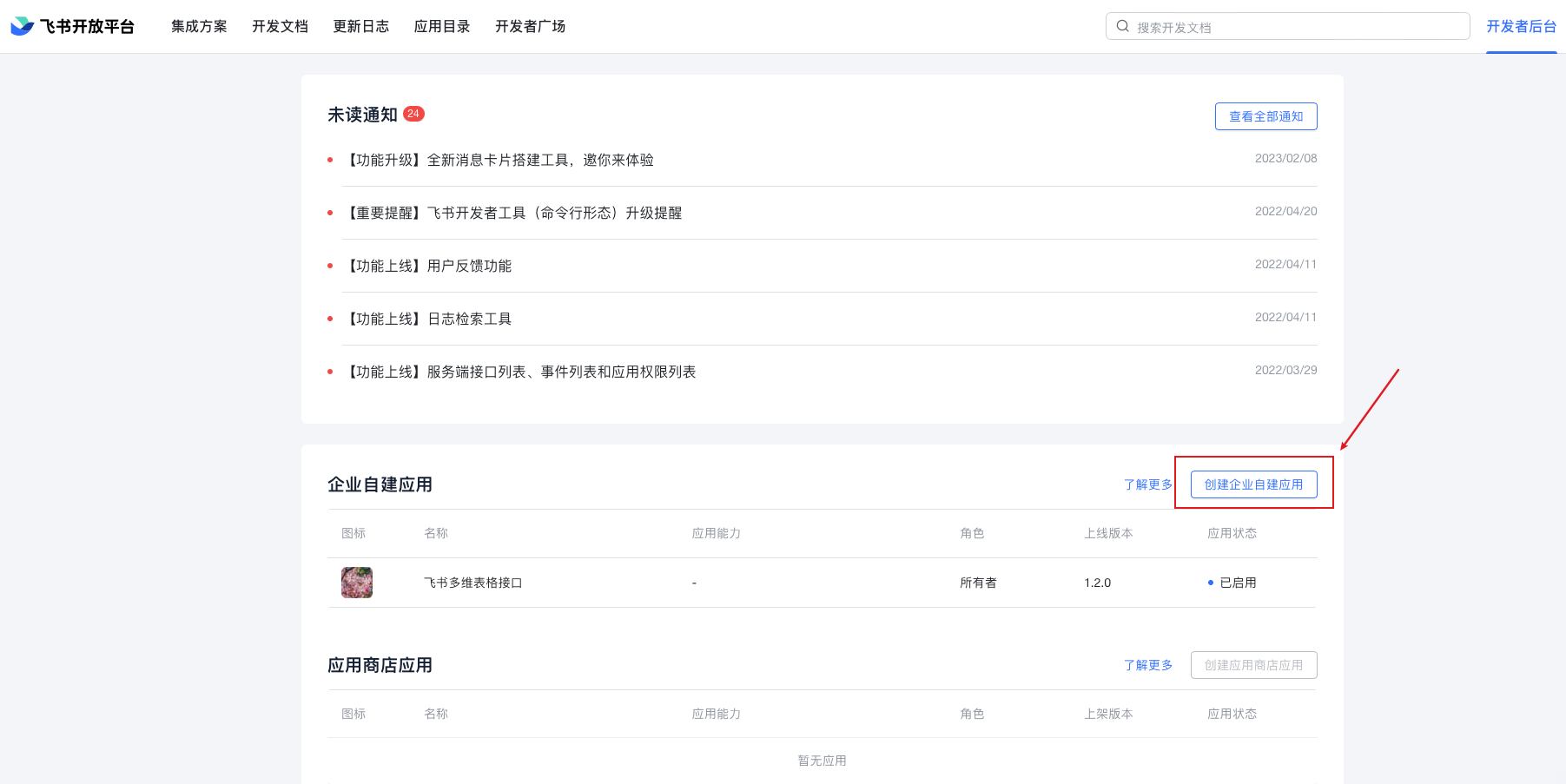Click date 2022/04/20
The height and width of the screenshot is (784, 1566).
point(1285,211)
